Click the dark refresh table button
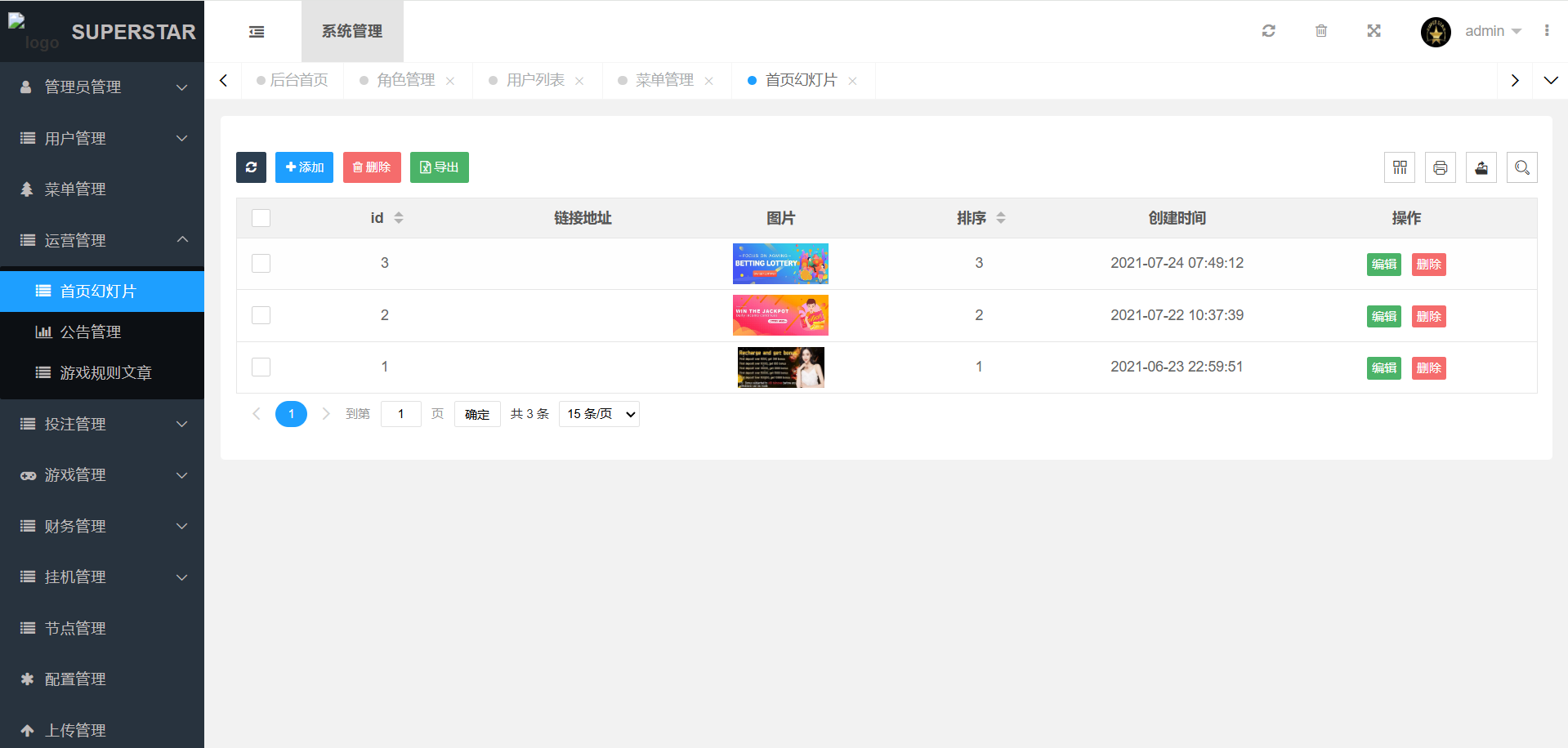This screenshot has width=1568, height=748. (251, 167)
